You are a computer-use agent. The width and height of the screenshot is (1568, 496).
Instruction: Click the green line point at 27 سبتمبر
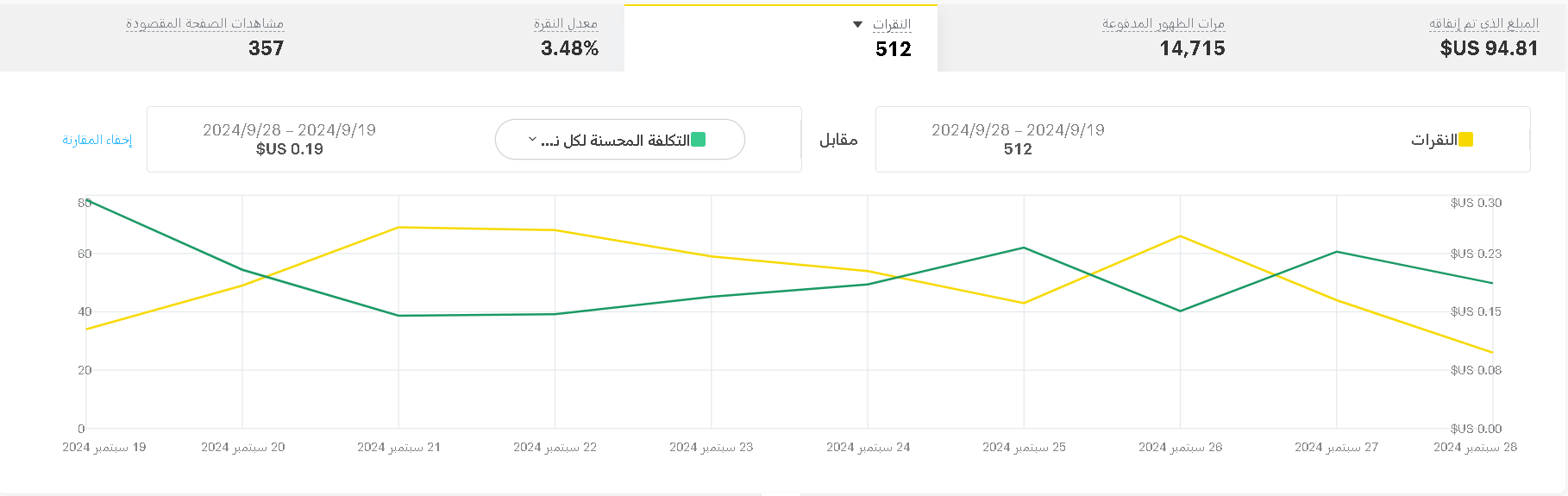pos(1336,252)
